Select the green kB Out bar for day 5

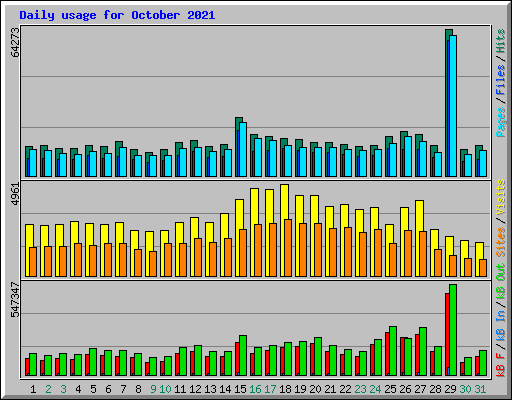[x=93, y=362]
